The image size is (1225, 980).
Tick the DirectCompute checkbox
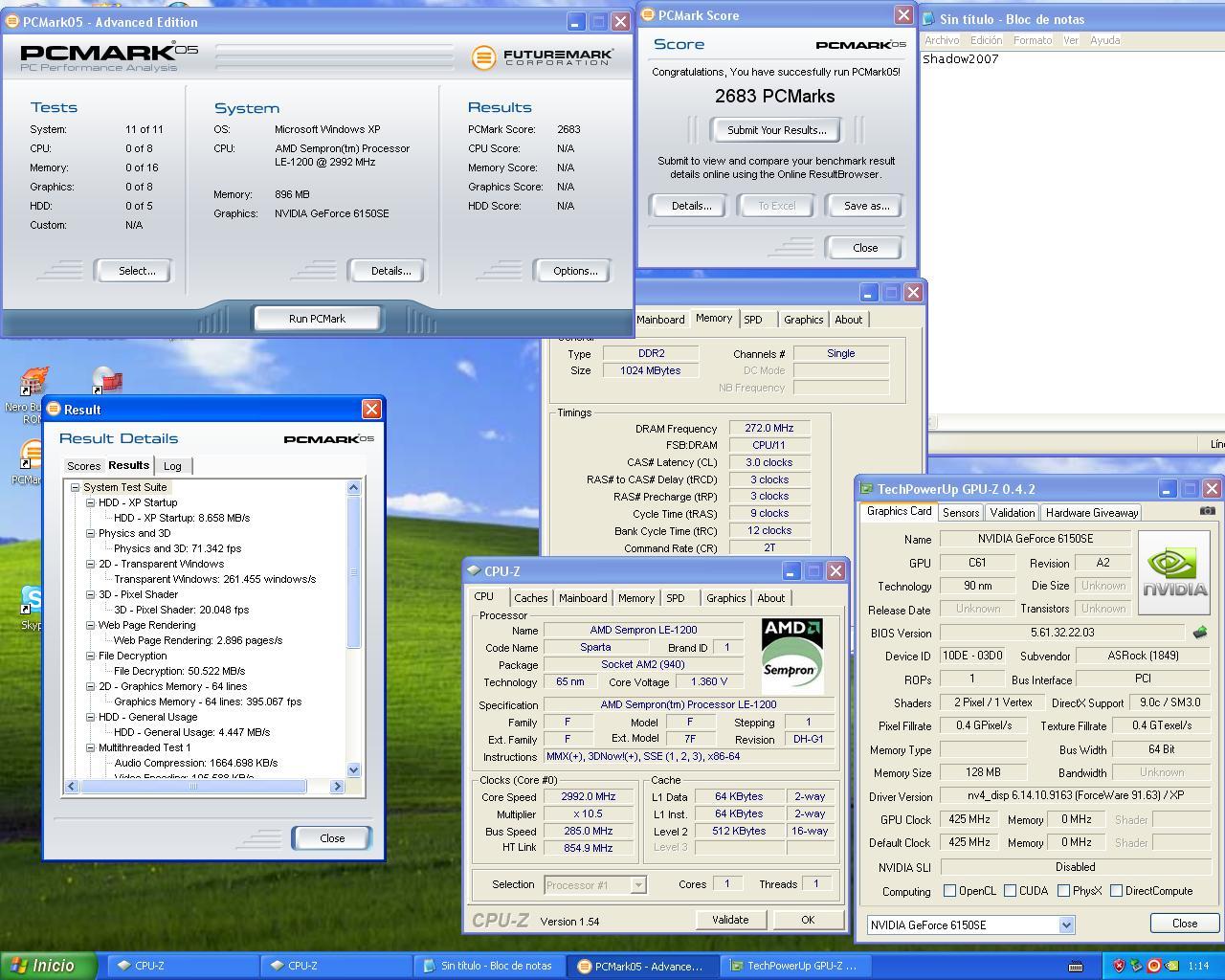(1116, 891)
